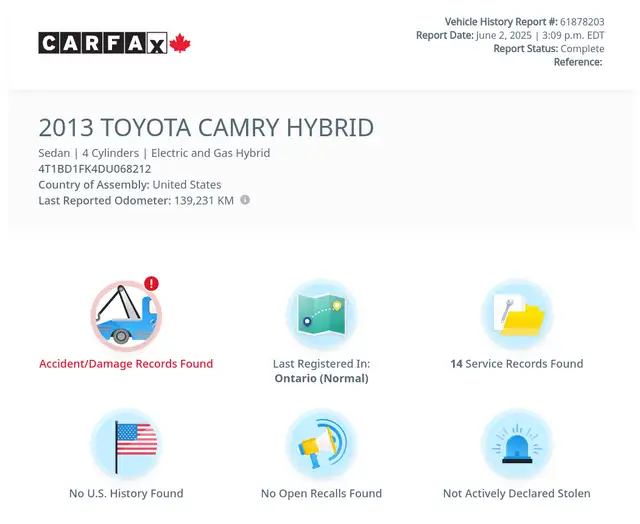Click the blue siren stolen icon
Screen dimensions: 640x524
pyautogui.click(x=517, y=444)
